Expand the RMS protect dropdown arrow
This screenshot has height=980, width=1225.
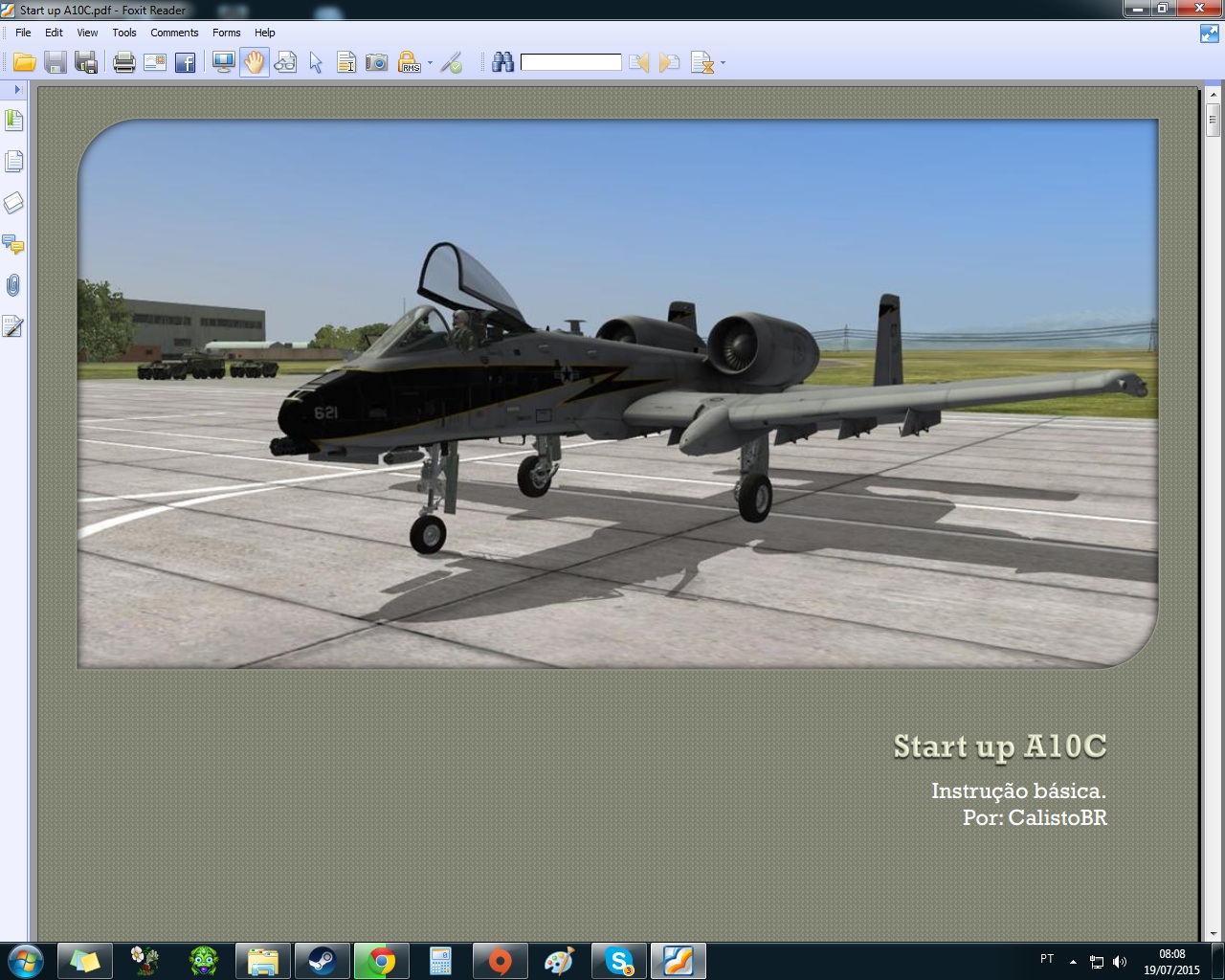click(430, 64)
